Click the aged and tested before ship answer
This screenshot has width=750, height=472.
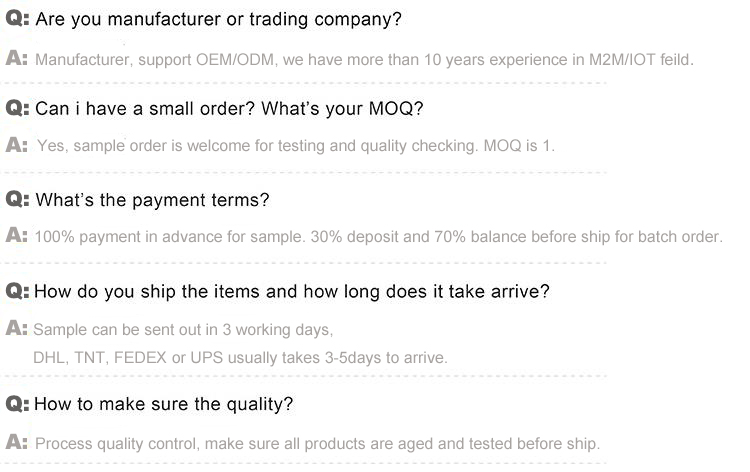[x=318, y=444]
